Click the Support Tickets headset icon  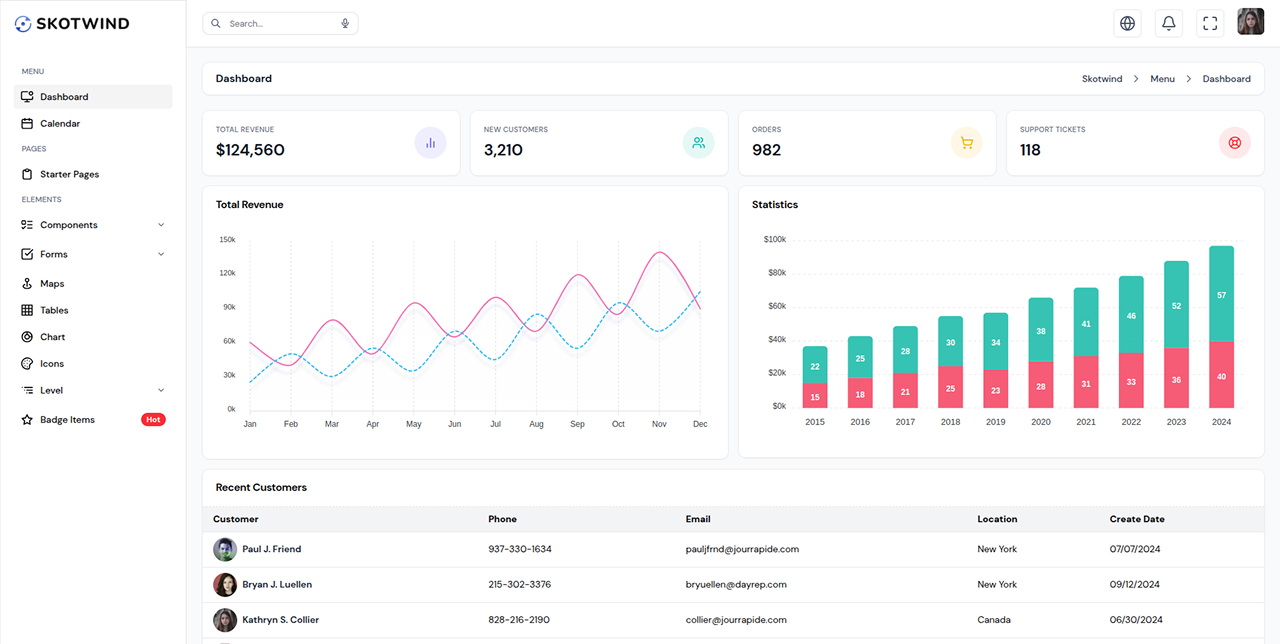[1234, 143]
